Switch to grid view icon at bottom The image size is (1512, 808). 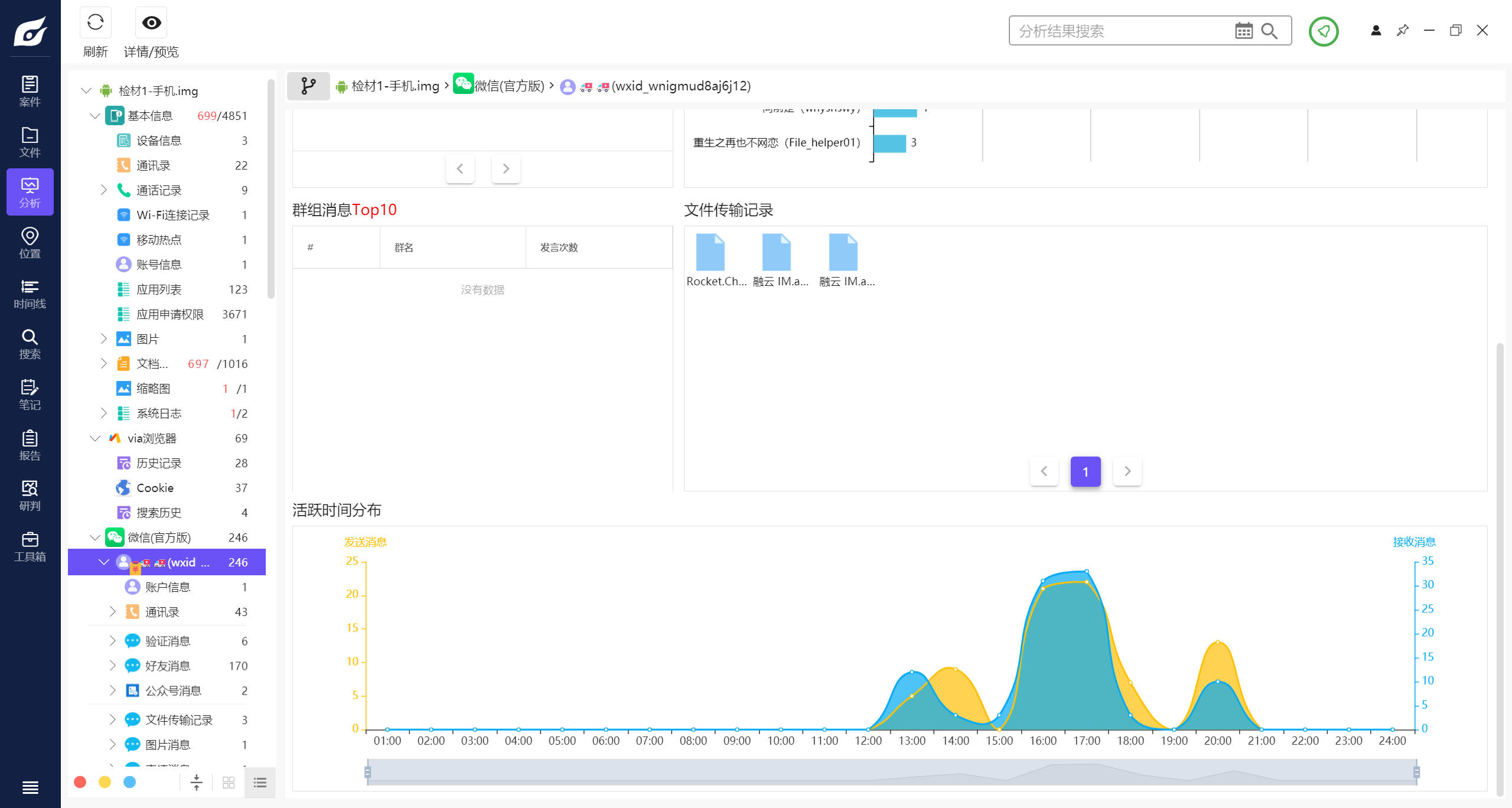point(229,783)
